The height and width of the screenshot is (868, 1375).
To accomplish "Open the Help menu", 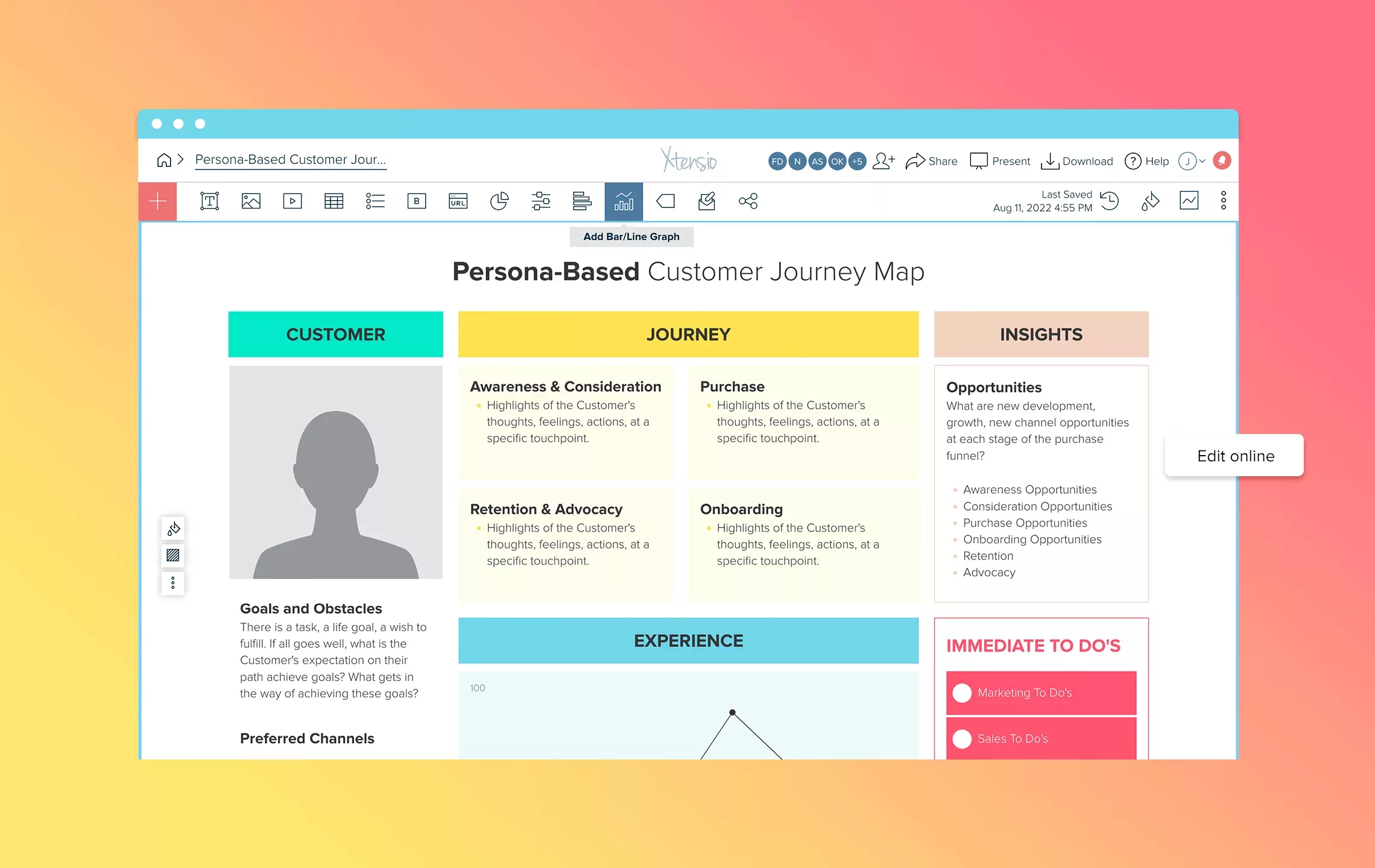I will (1146, 161).
